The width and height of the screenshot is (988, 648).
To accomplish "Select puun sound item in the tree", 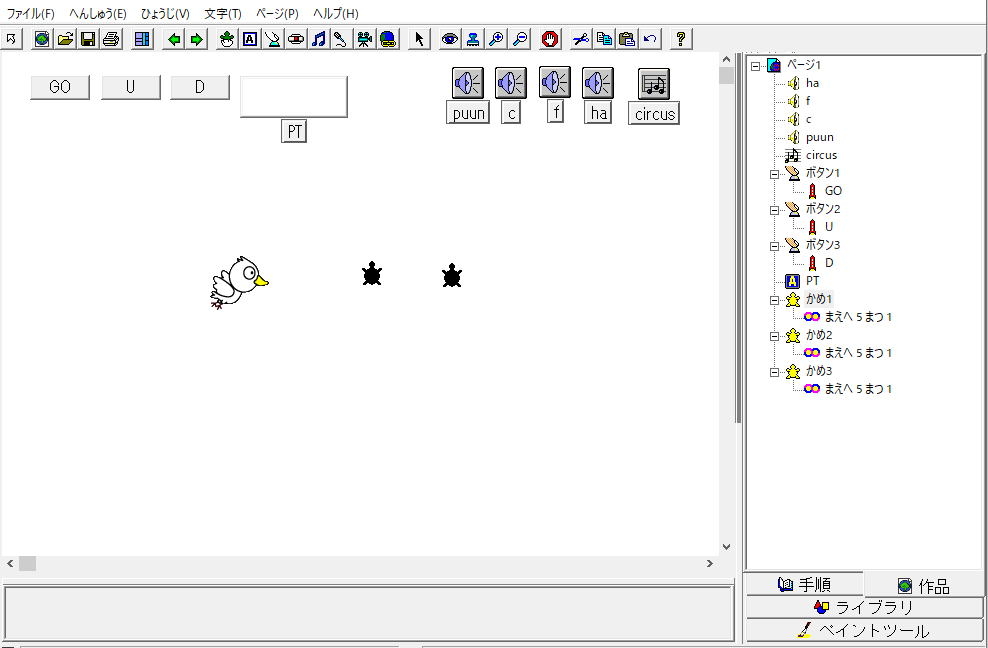I will click(x=819, y=137).
